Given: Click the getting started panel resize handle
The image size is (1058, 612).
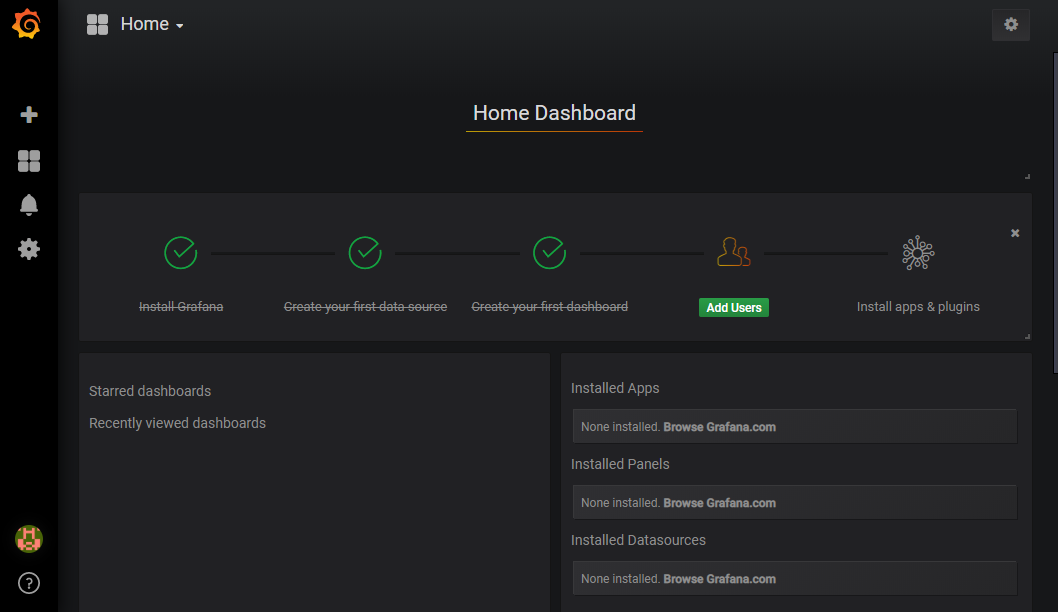Looking at the screenshot, I should pos(1027,336).
